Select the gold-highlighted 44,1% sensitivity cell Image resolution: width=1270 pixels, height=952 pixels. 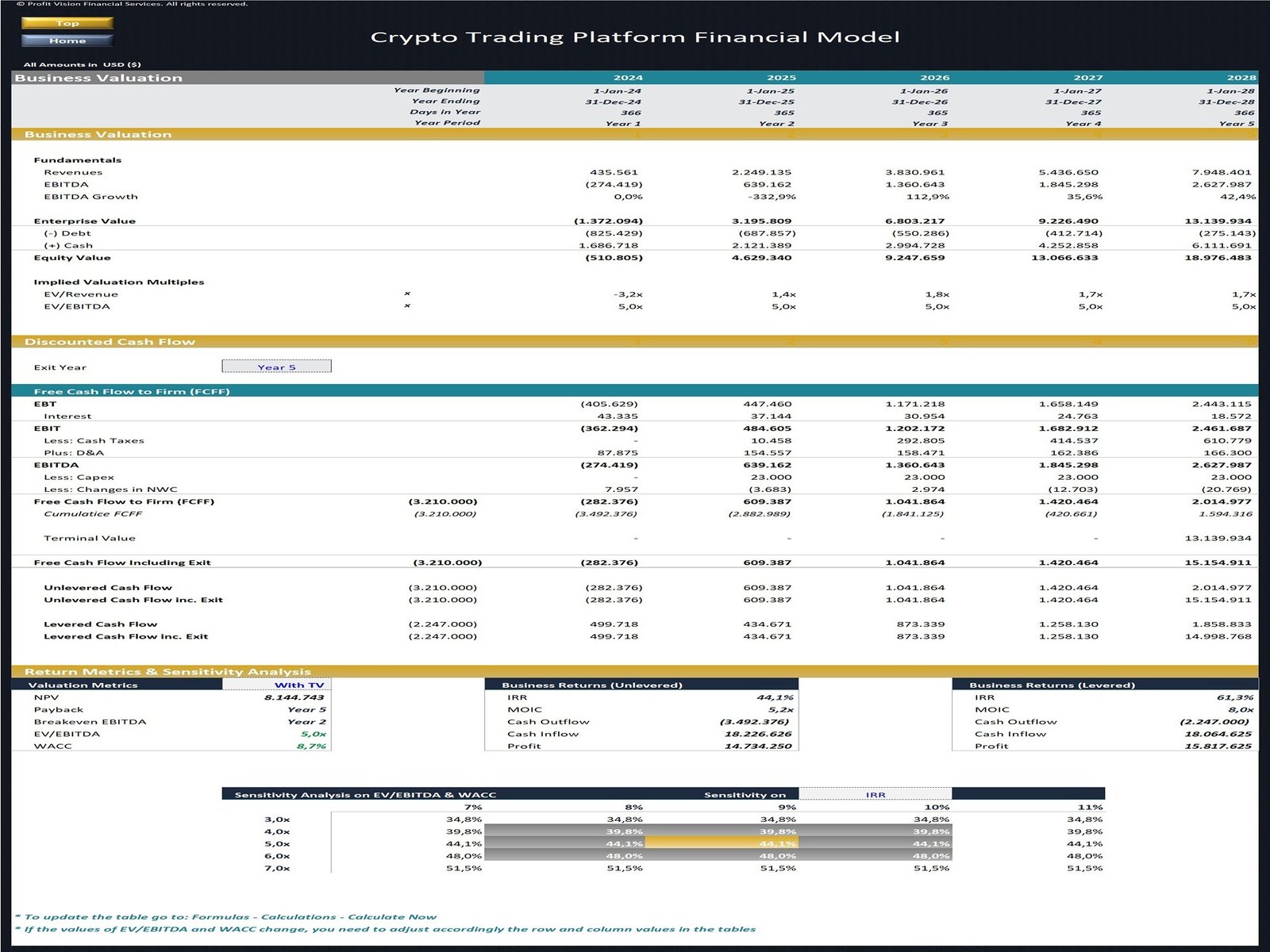tap(722, 843)
